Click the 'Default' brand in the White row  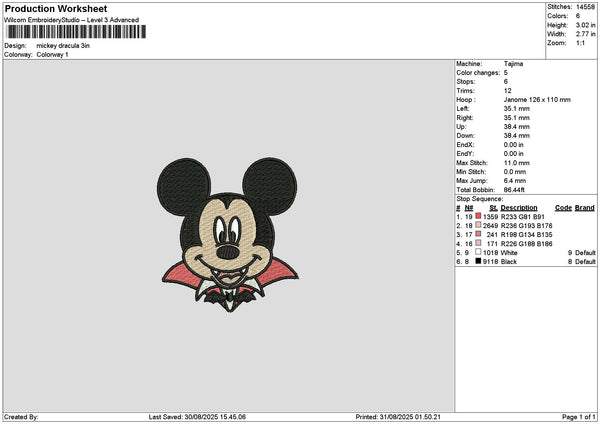tap(585, 253)
